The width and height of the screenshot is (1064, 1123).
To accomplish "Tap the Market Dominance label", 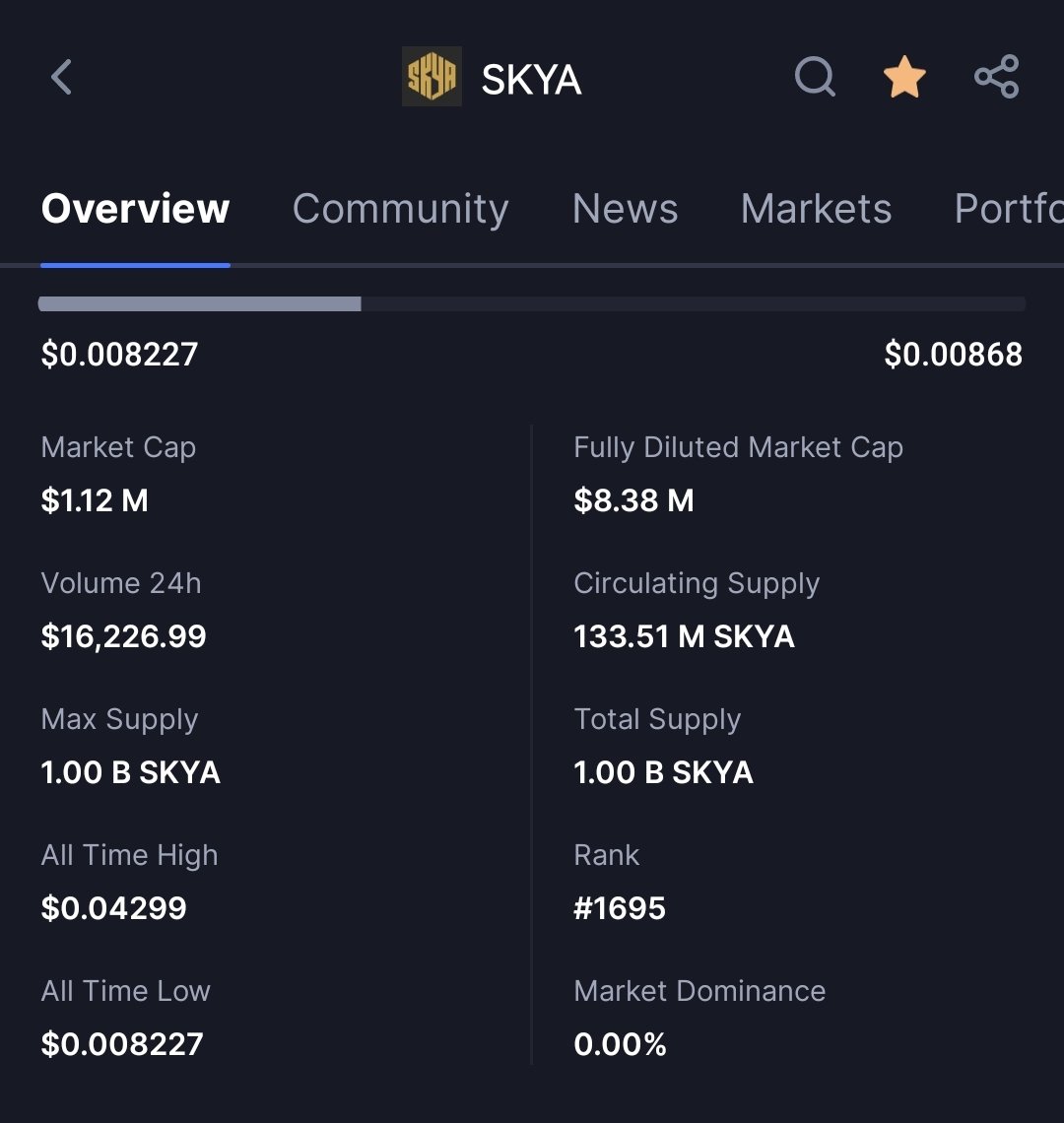I will pyautogui.click(x=700, y=991).
